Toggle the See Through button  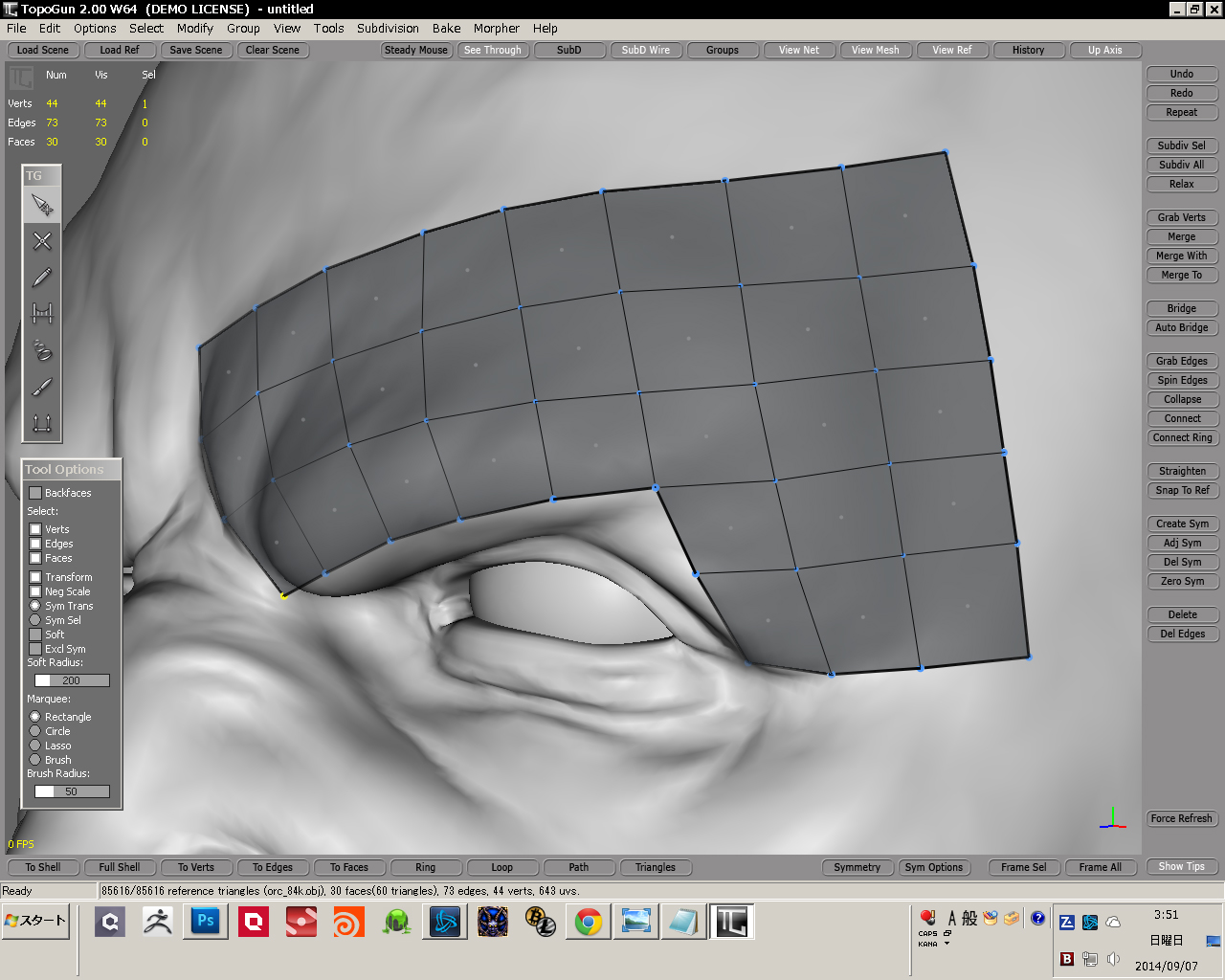tap(493, 50)
